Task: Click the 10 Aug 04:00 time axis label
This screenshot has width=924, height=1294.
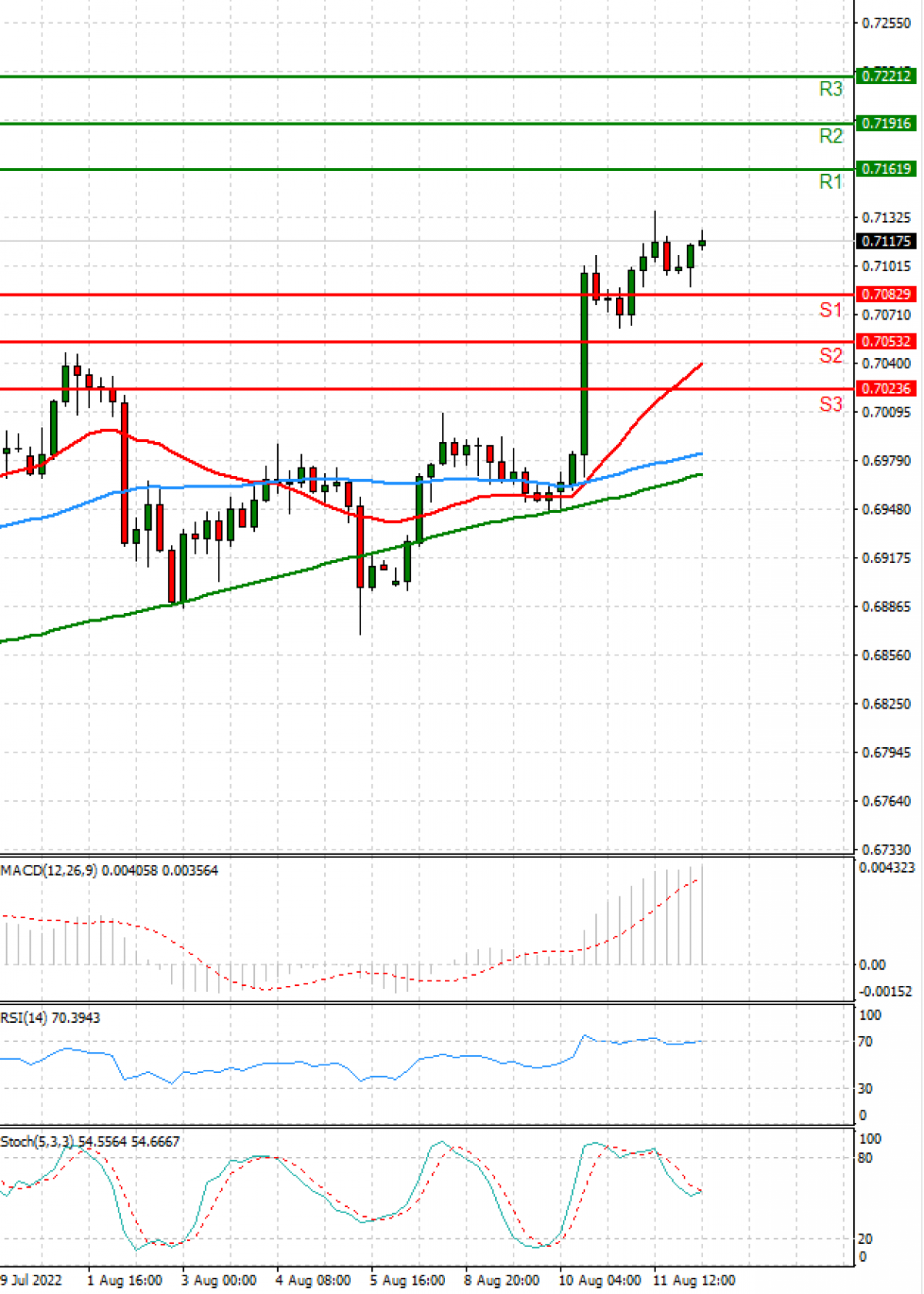Action: 600,1280
